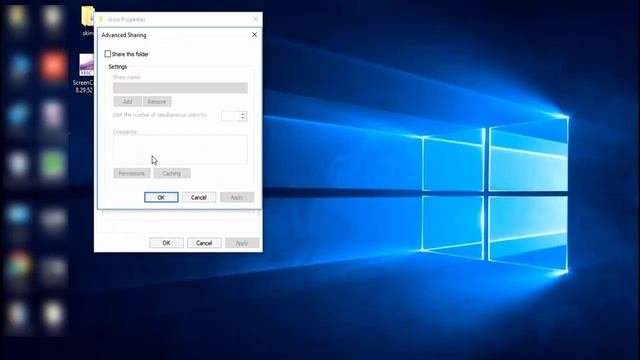Image resolution: width=640 pixels, height=360 pixels.
Task: Confirm Advanced Sharing with OK
Action: point(161,198)
